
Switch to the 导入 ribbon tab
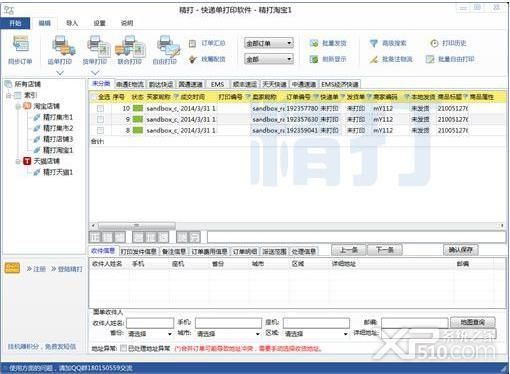[72, 23]
